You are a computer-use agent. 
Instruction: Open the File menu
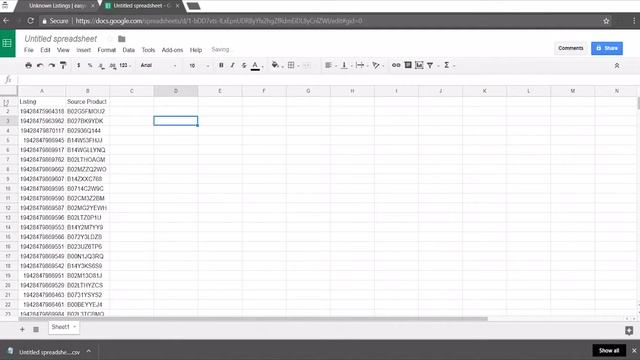click(29, 50)
